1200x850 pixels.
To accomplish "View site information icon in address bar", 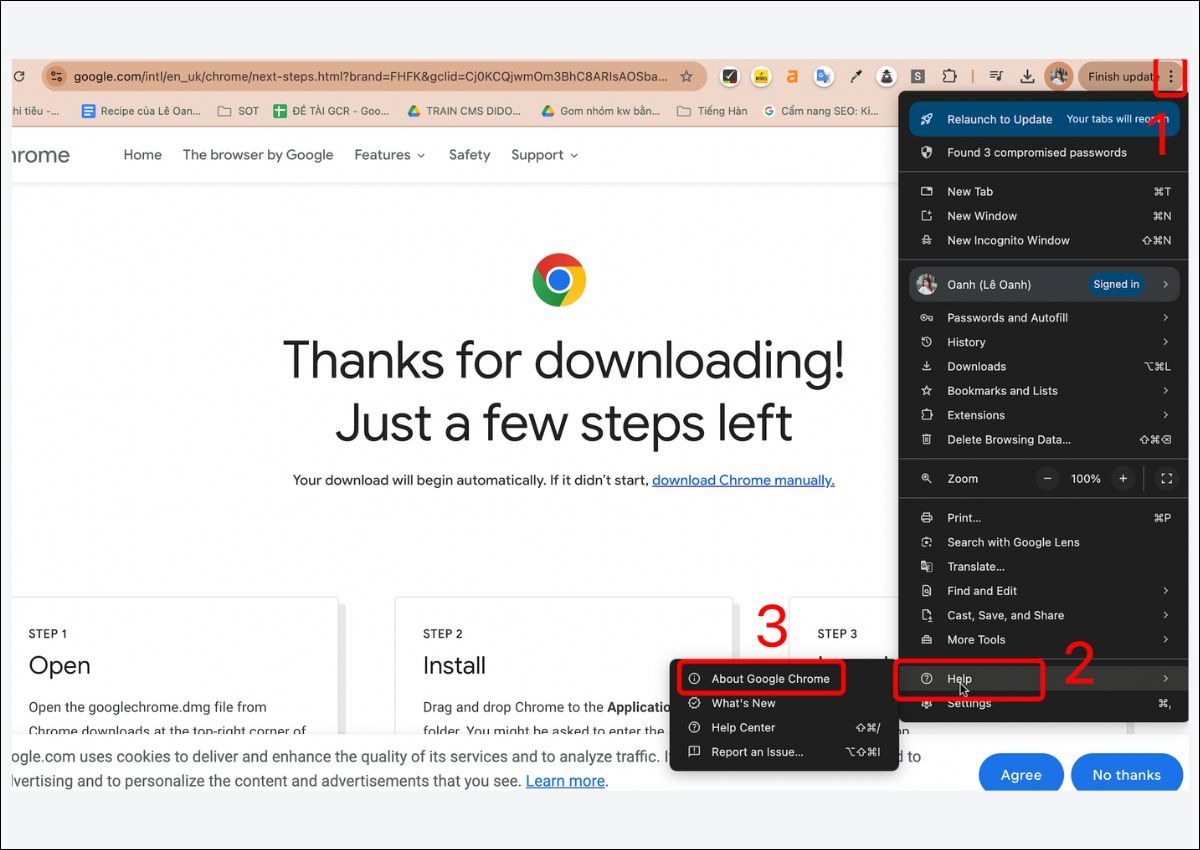I will (x=56, y=76).
